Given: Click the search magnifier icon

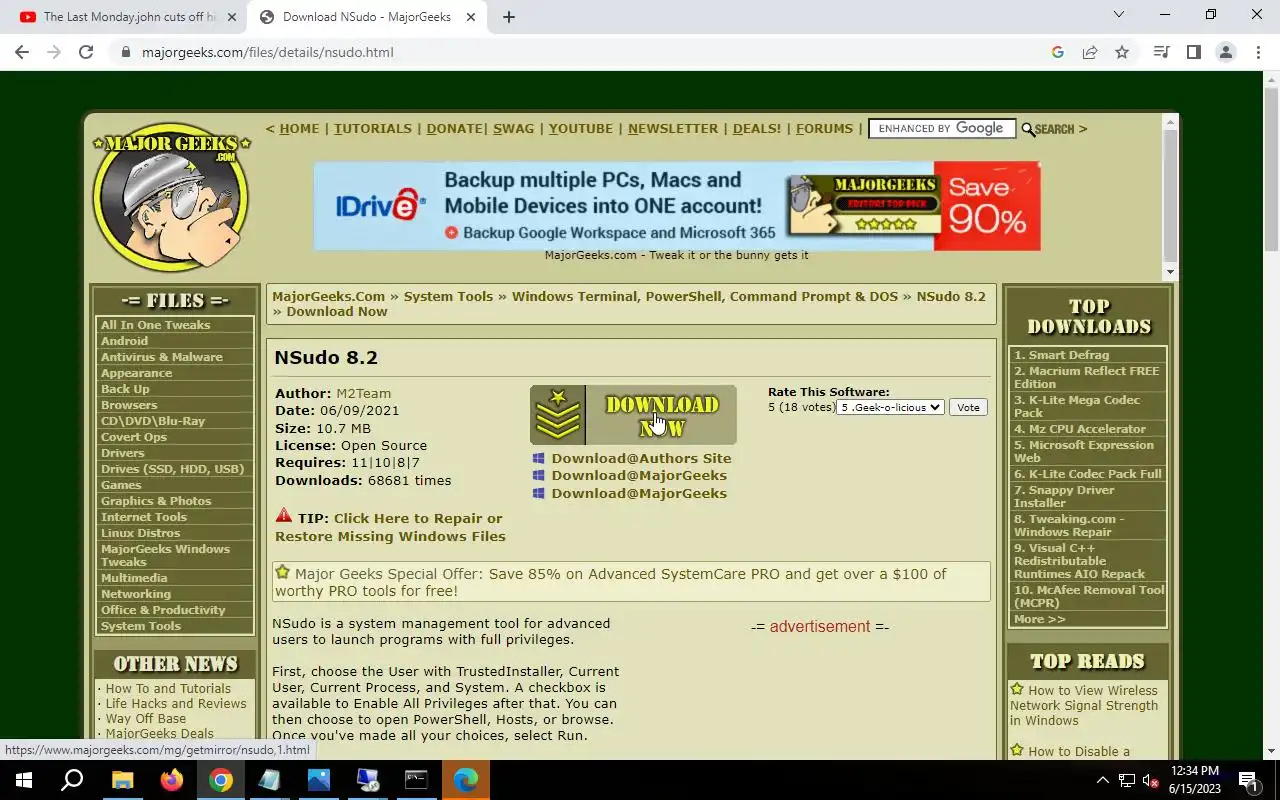Looking at the screenshot, I should (1028, 129).
